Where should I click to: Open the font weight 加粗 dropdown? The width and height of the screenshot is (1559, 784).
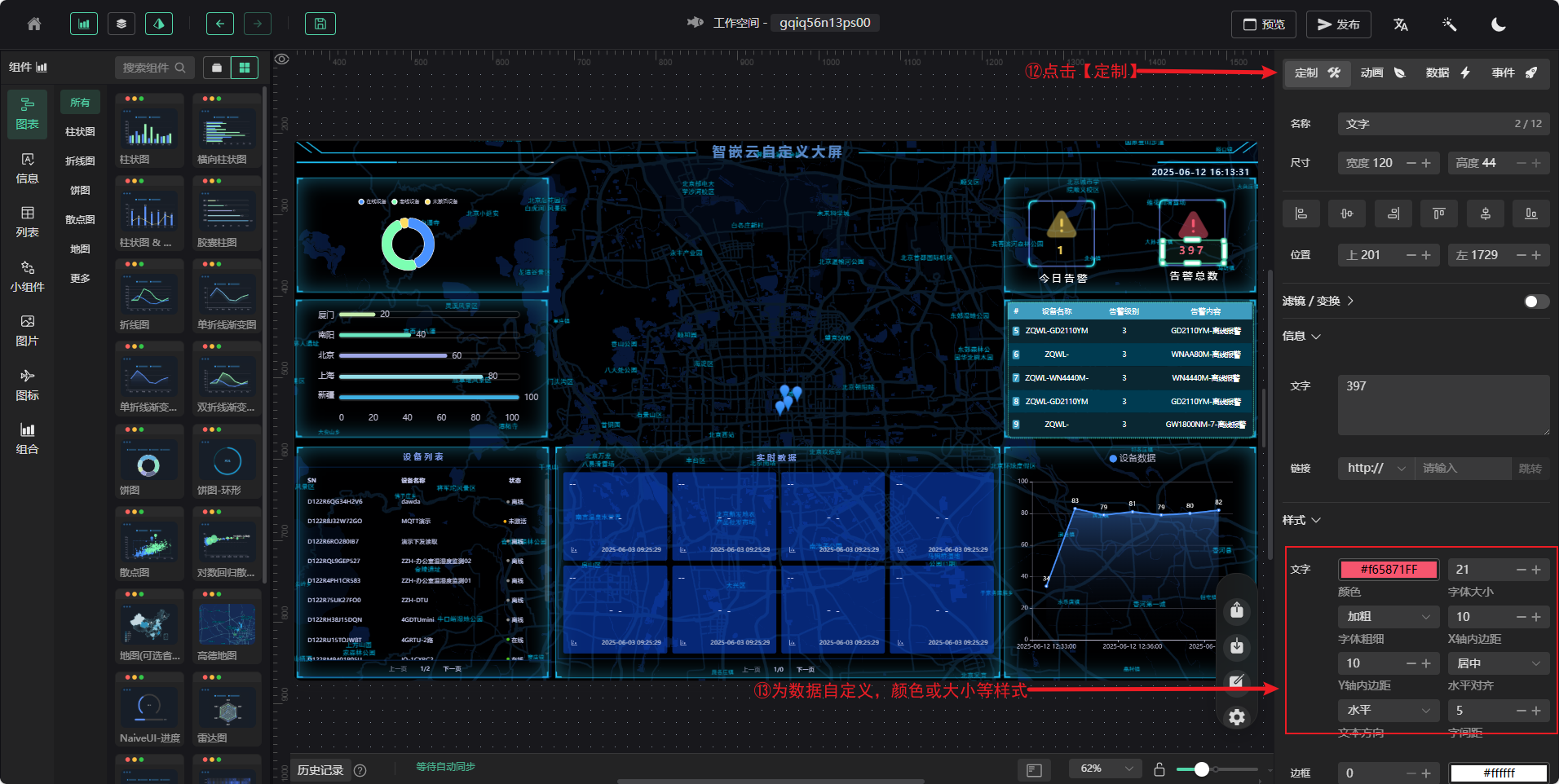[1388, 617]
